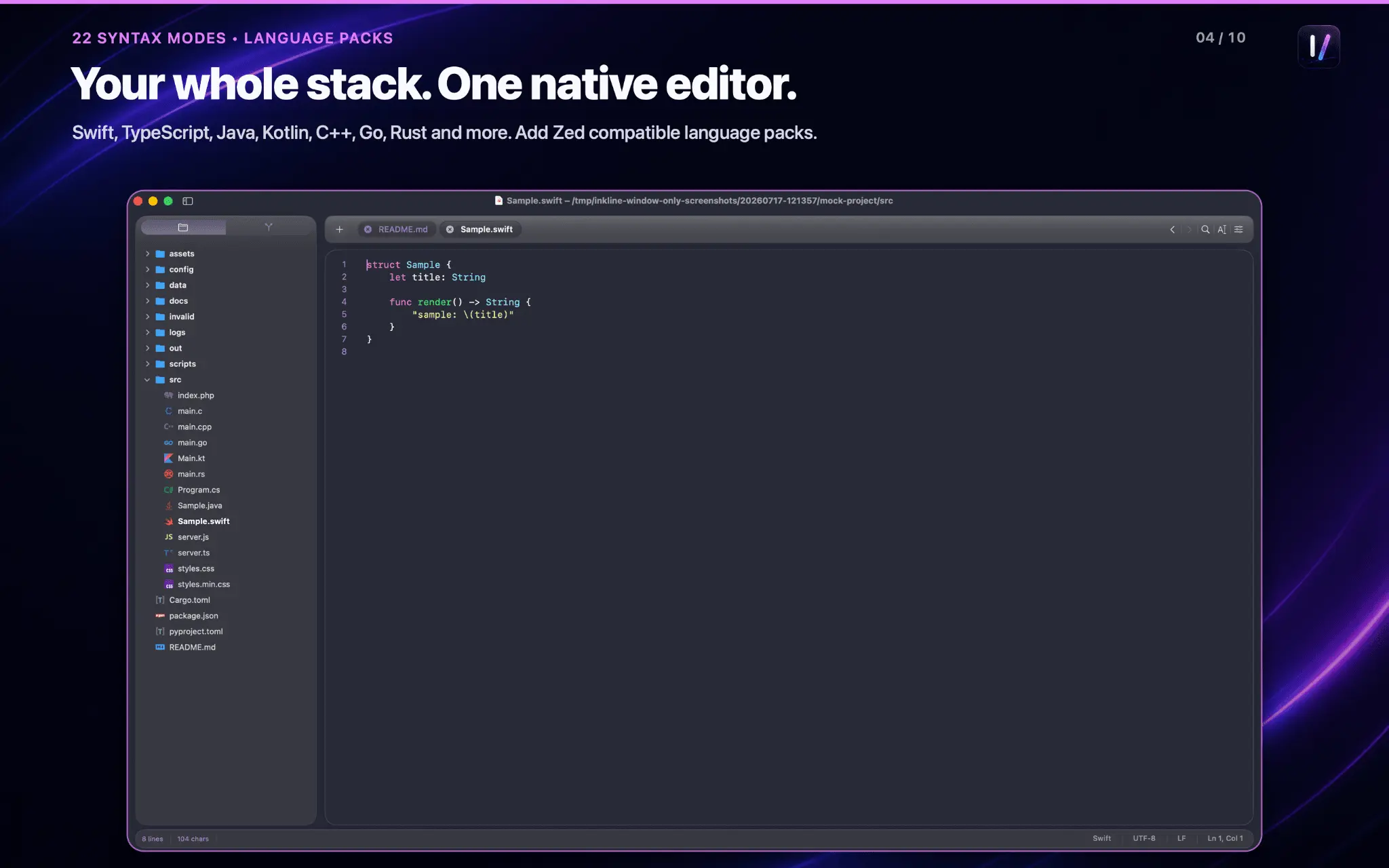Expand the scripts folder
Image resolution: width=1389 pixels, height=868 pixels.
147,364
